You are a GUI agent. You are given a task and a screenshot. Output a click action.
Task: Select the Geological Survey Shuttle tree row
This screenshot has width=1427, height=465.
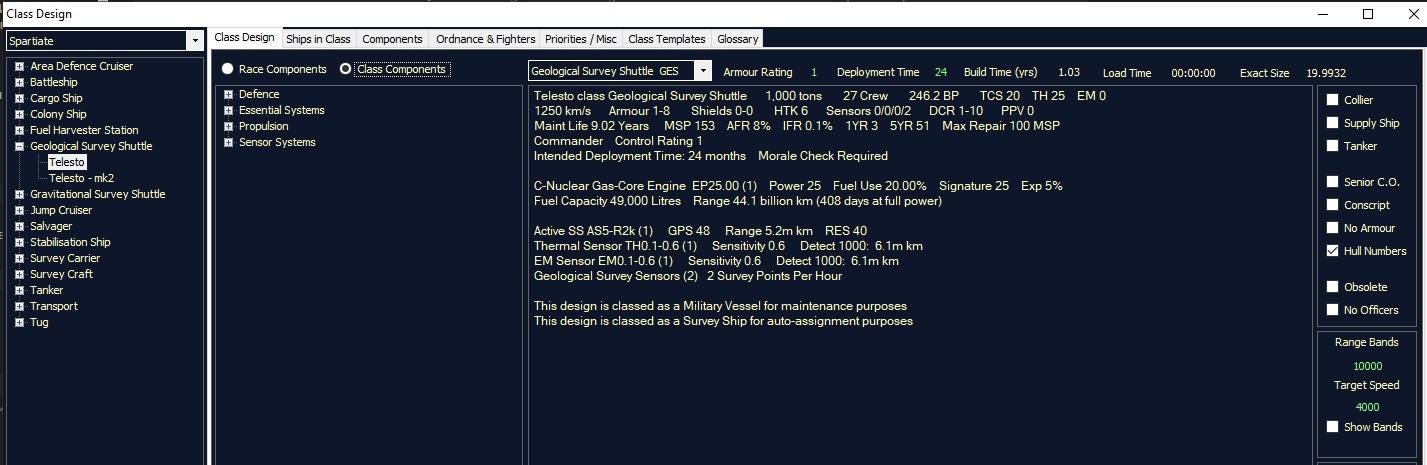coord(91,146)
